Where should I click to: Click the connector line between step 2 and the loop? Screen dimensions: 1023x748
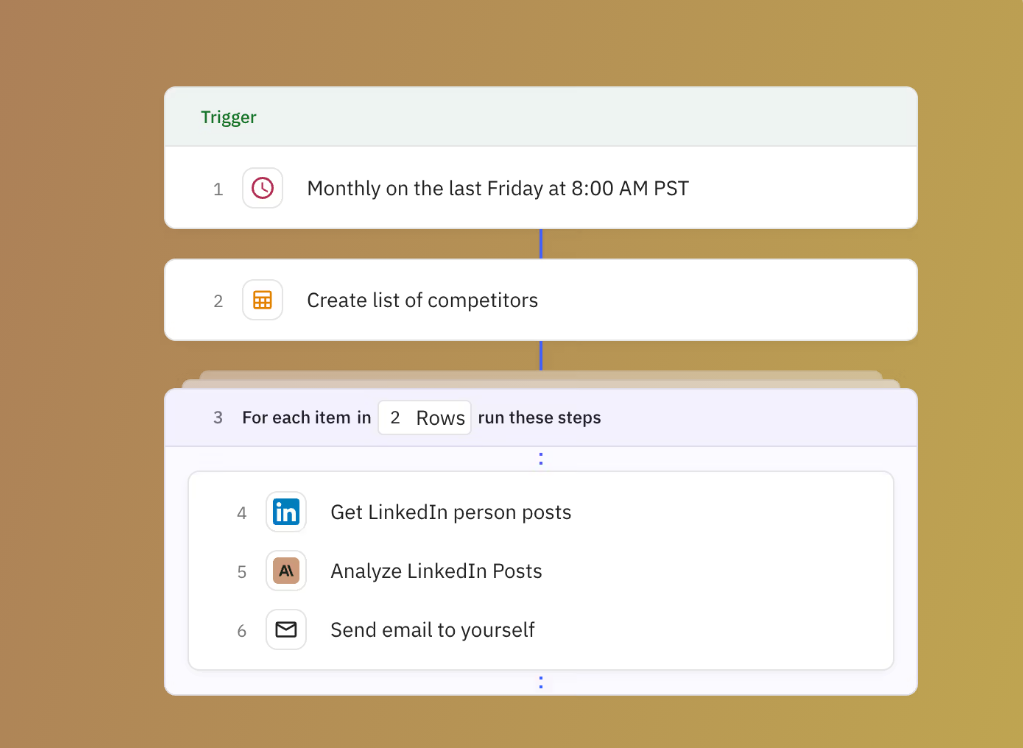pyautogui.click(x=541, y=355)
